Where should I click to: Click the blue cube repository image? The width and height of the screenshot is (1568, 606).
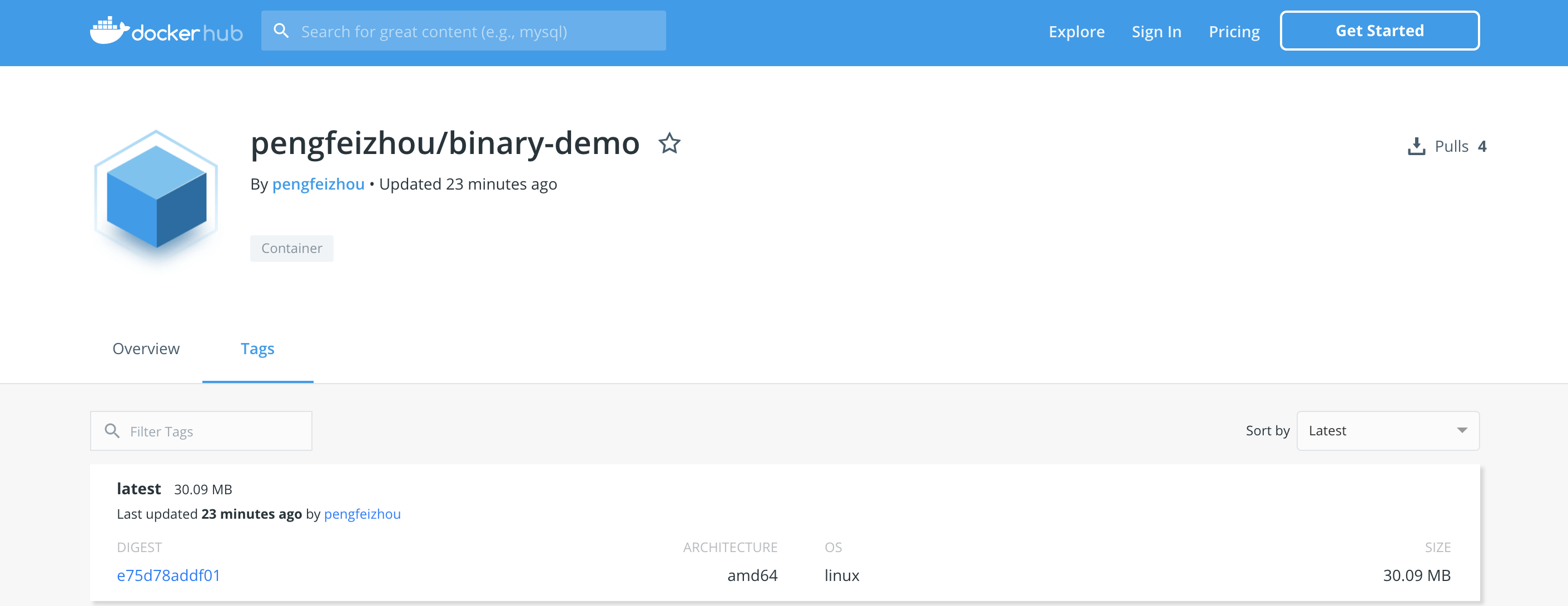(156, 196)
